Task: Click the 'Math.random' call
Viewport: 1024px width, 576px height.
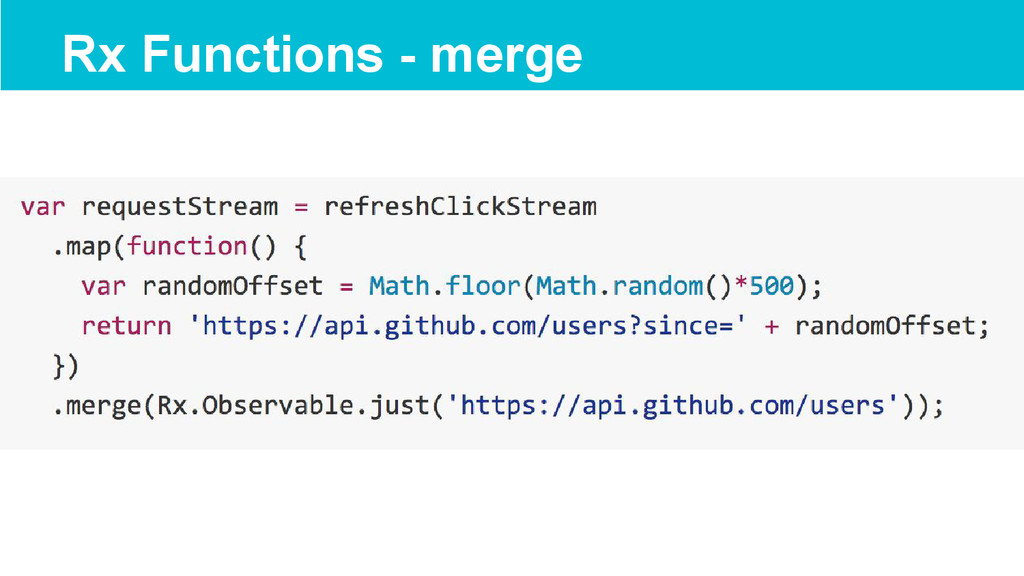Action: [x=619, y=286]
